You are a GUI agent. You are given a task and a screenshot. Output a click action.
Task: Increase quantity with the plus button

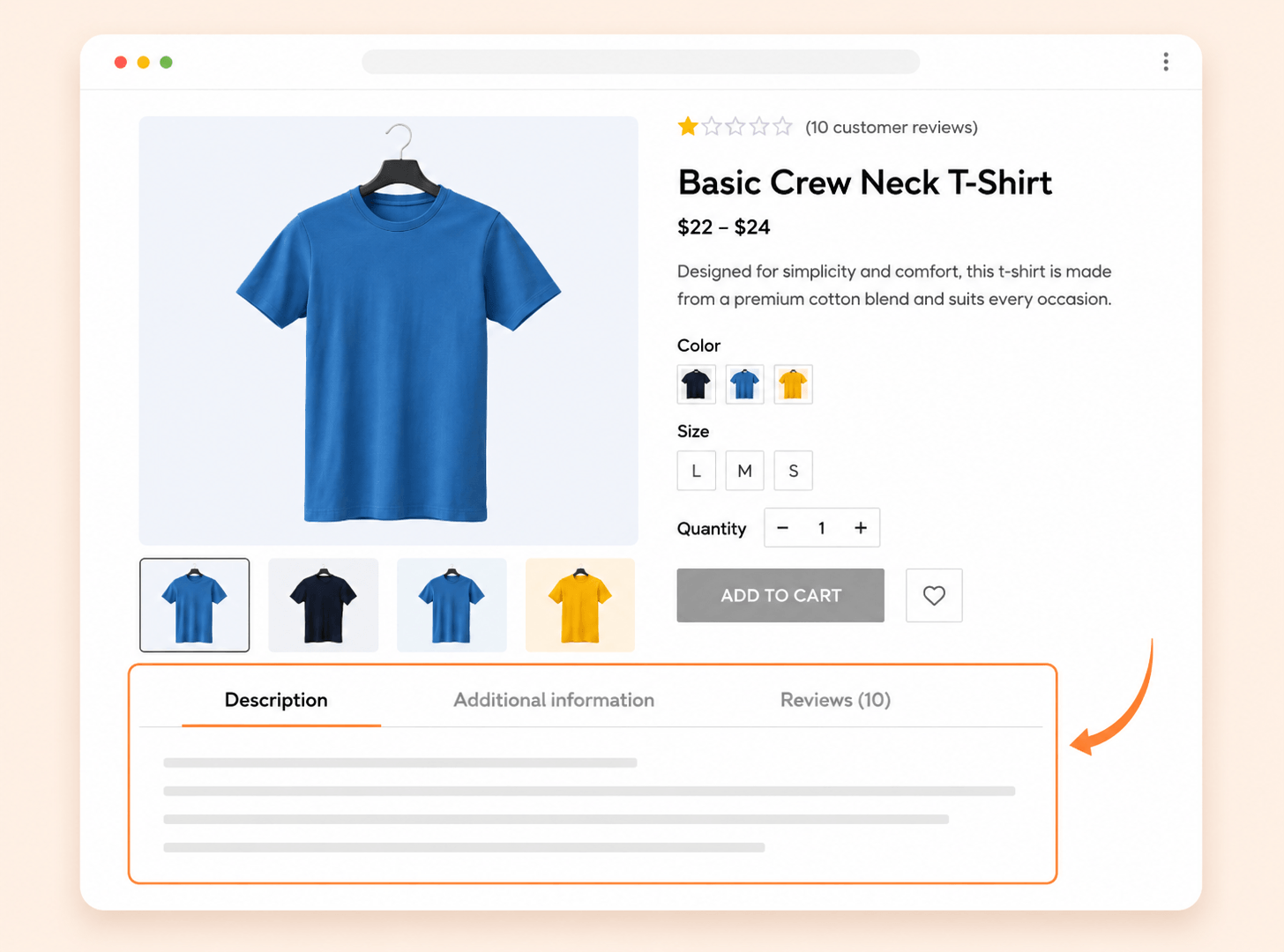click(861, 527)
